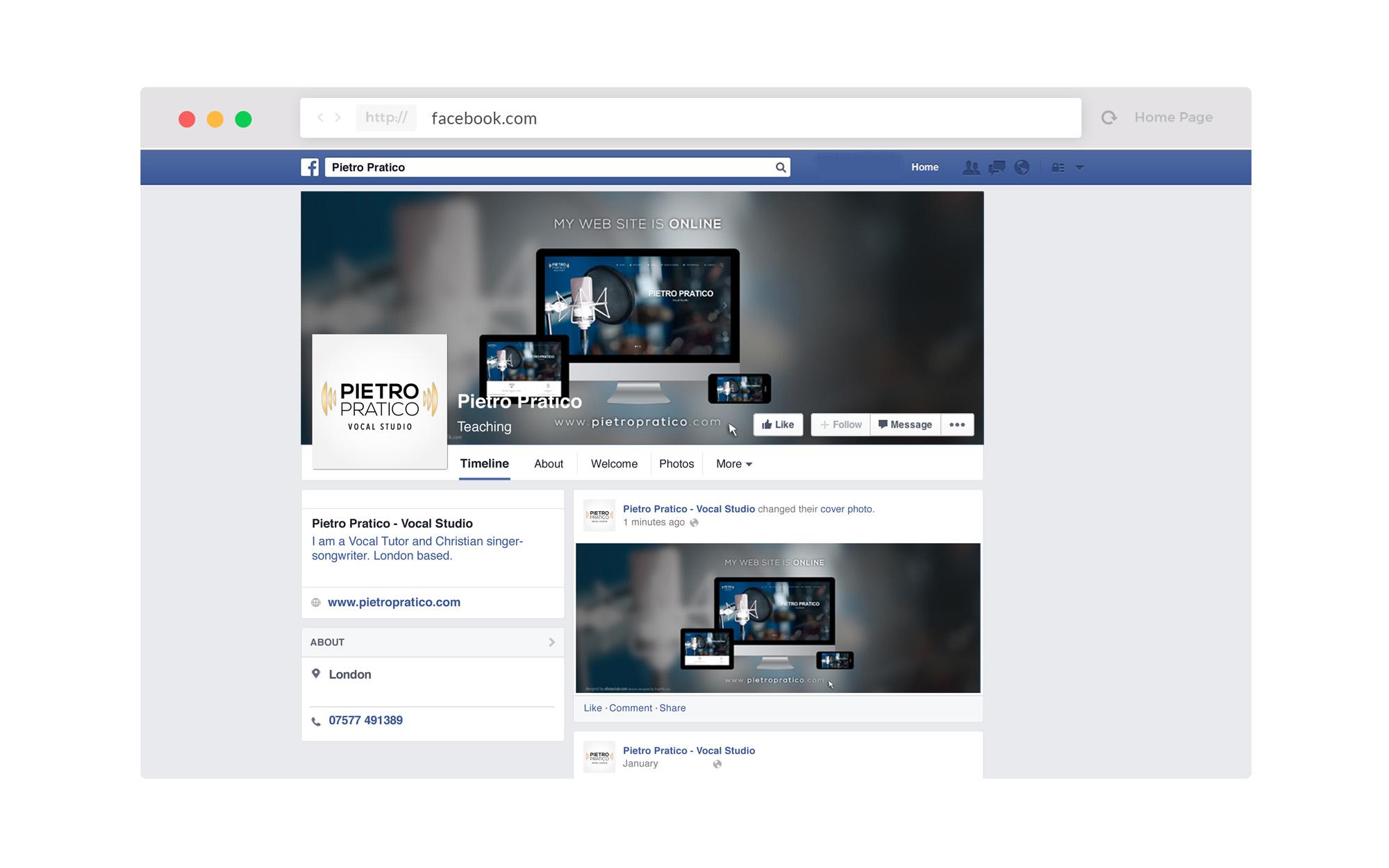This screenshot has height=868, width=1389.
Task: Toggle Follow for this page
Action: (840, 425)
